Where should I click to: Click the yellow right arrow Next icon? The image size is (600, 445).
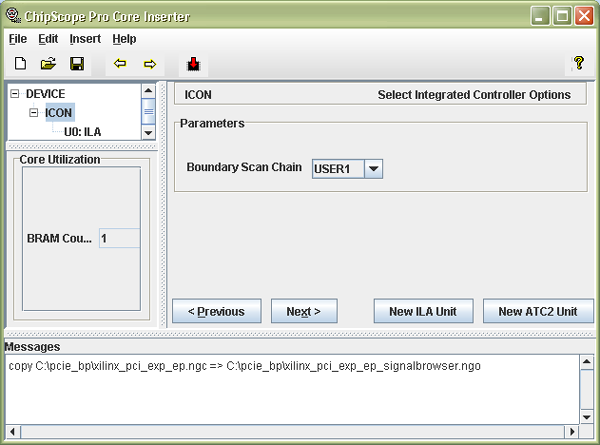coord(150,64)
